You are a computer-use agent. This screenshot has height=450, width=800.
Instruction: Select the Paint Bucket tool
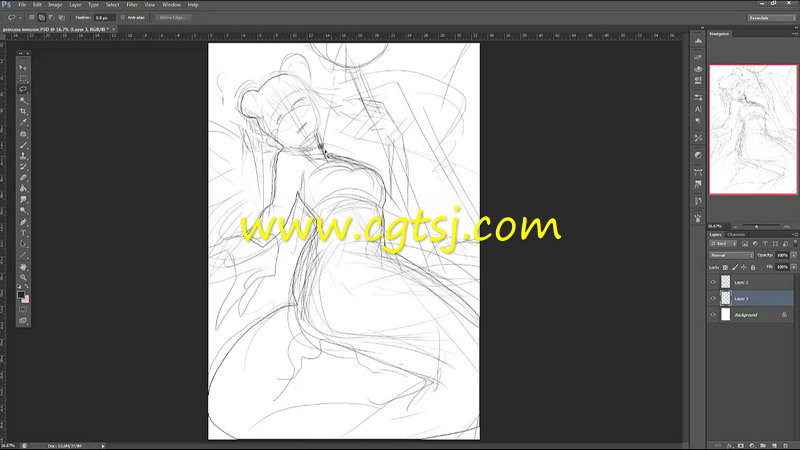pyautogui.click(x=23, y=189)
